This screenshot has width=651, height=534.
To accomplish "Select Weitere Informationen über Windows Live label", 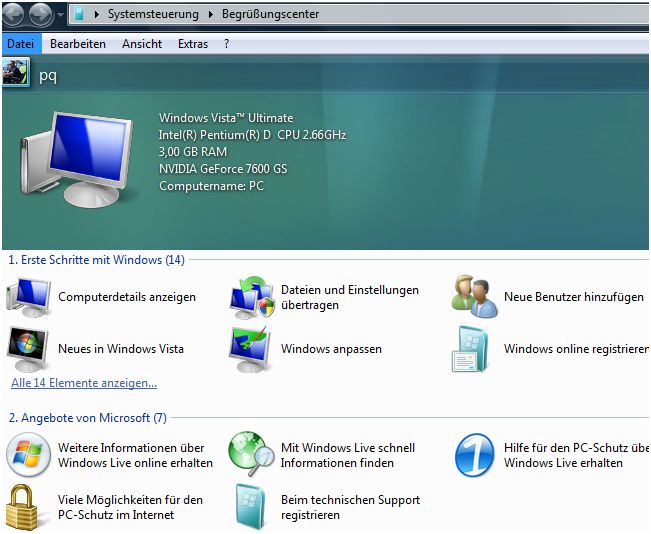I will tap(135, 455).
